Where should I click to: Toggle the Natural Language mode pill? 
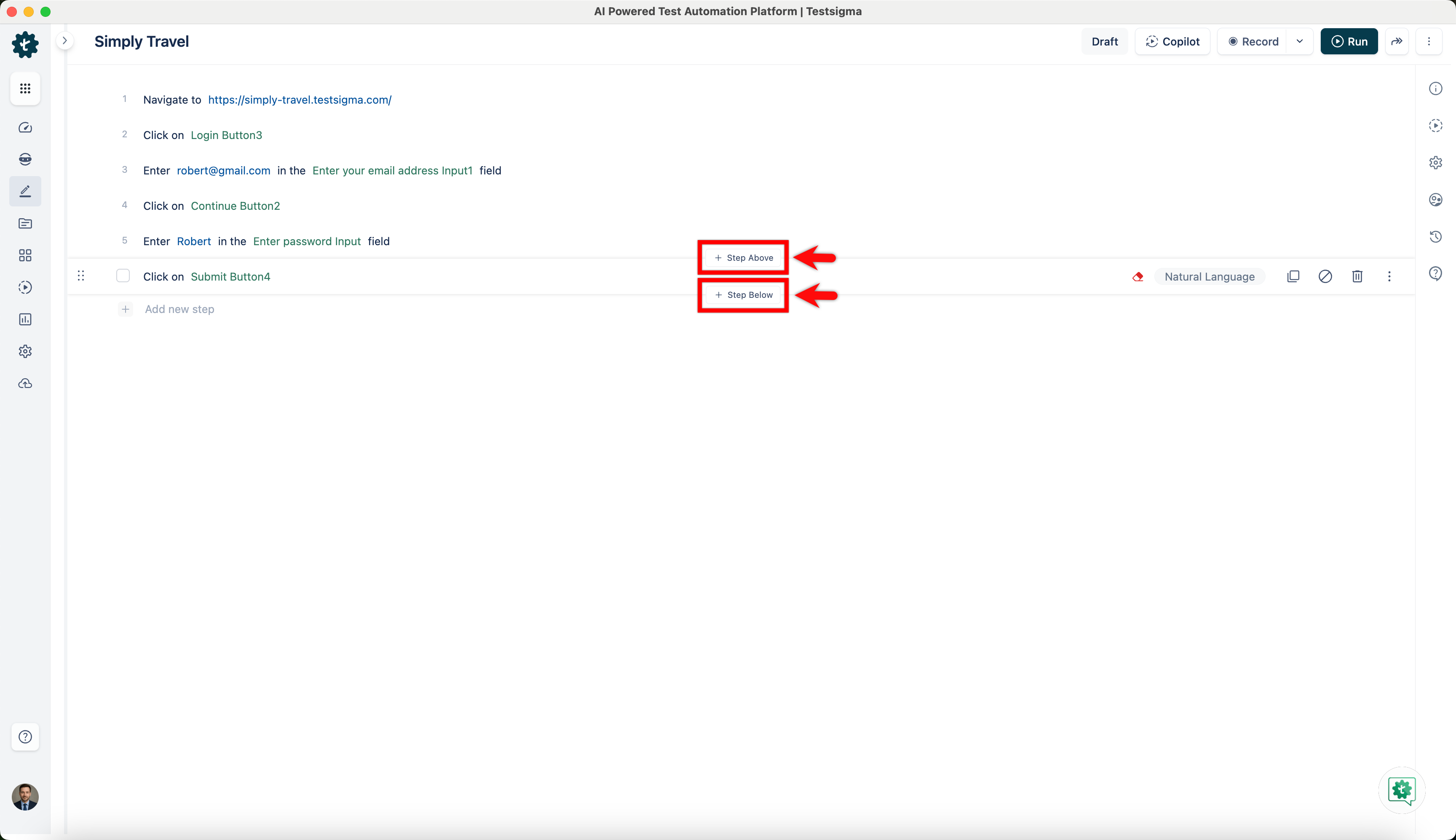(1209, 277)
